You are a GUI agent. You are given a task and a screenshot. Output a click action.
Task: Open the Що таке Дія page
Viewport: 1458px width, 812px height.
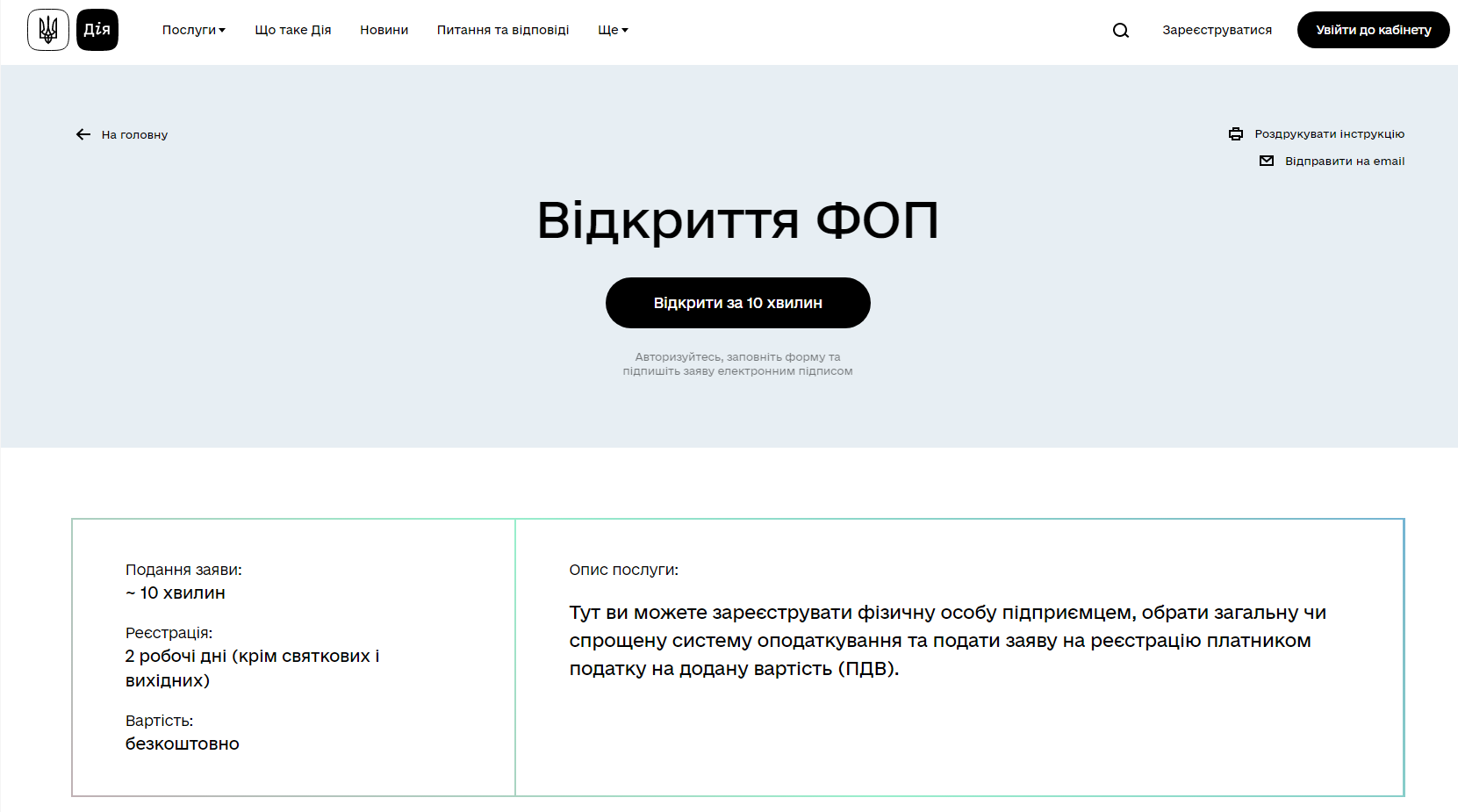(293, 30)
